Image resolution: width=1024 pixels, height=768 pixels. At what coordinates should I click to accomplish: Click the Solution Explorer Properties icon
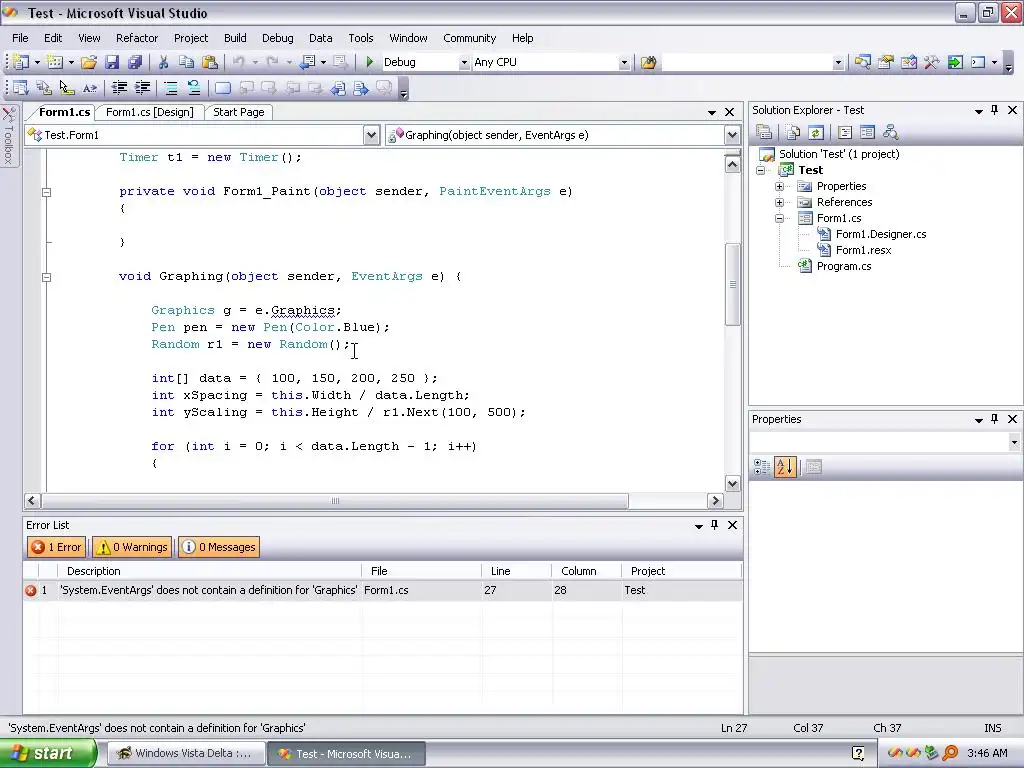[x=764, y=133]
